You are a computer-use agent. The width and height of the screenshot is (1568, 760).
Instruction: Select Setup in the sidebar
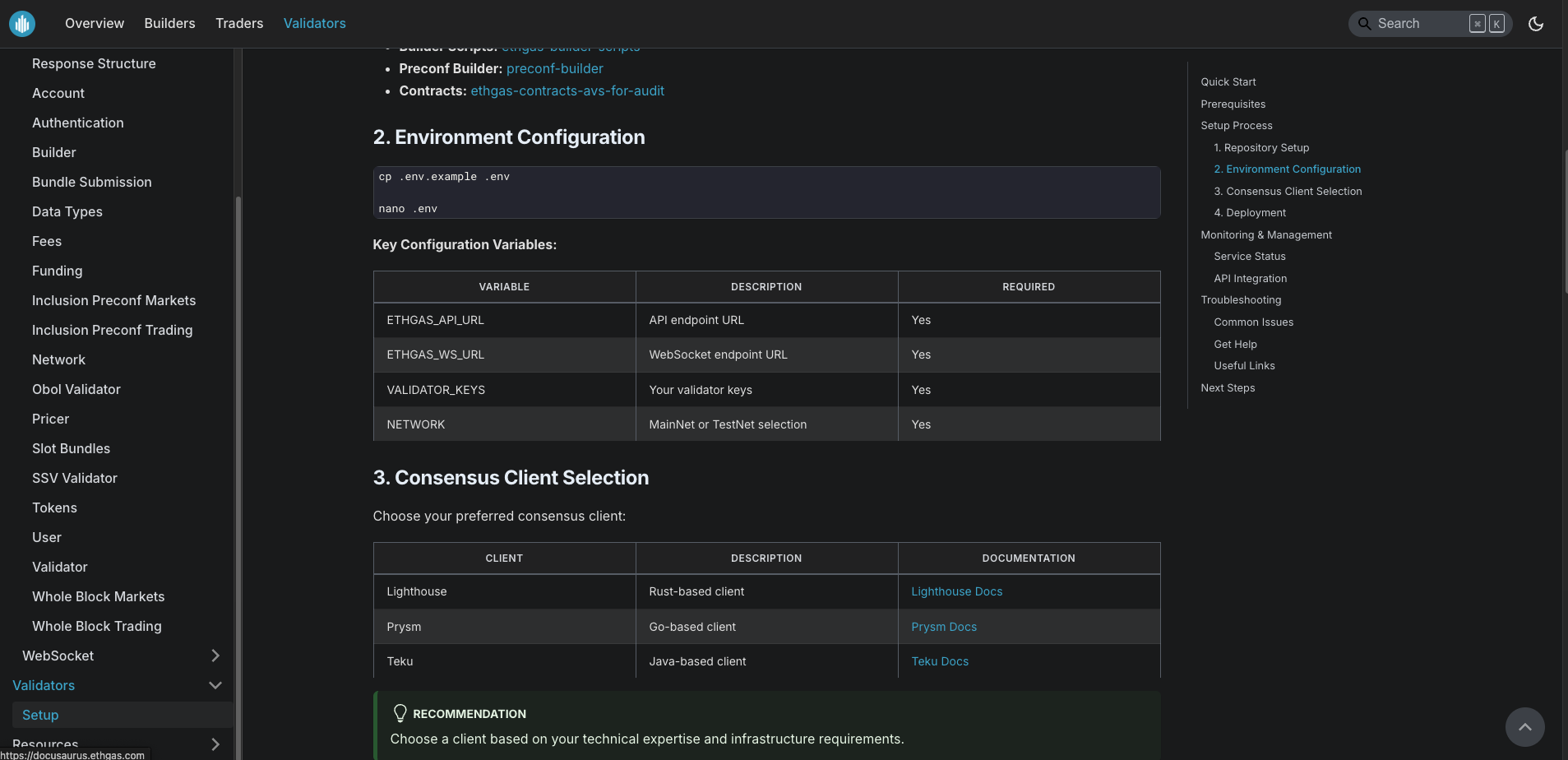pyautogui.click(x=40, y=715)
